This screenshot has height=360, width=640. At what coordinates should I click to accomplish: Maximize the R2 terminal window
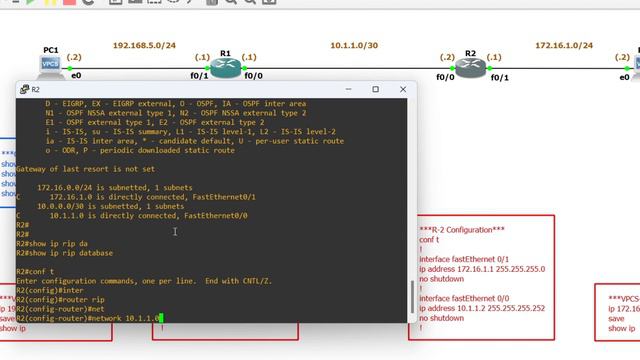click(376, 89)
